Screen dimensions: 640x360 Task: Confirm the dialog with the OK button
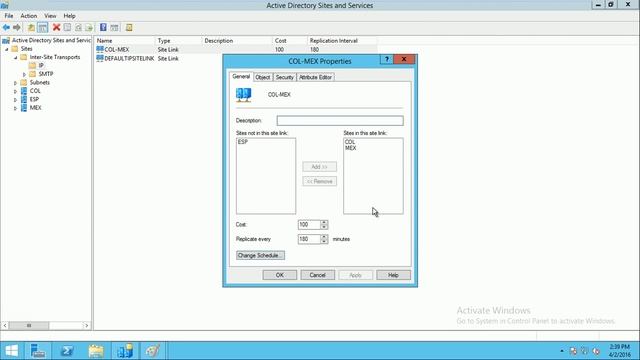(280, 275)
